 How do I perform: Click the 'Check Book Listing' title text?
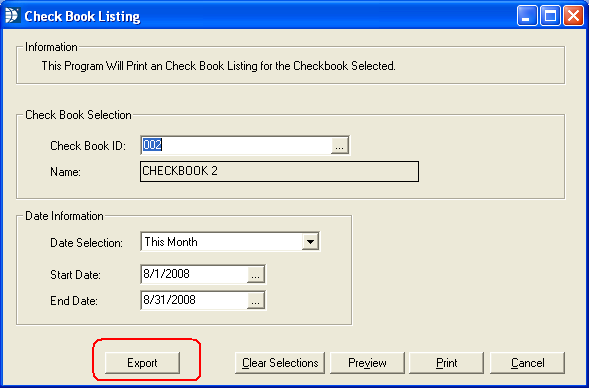coord(82,17)
